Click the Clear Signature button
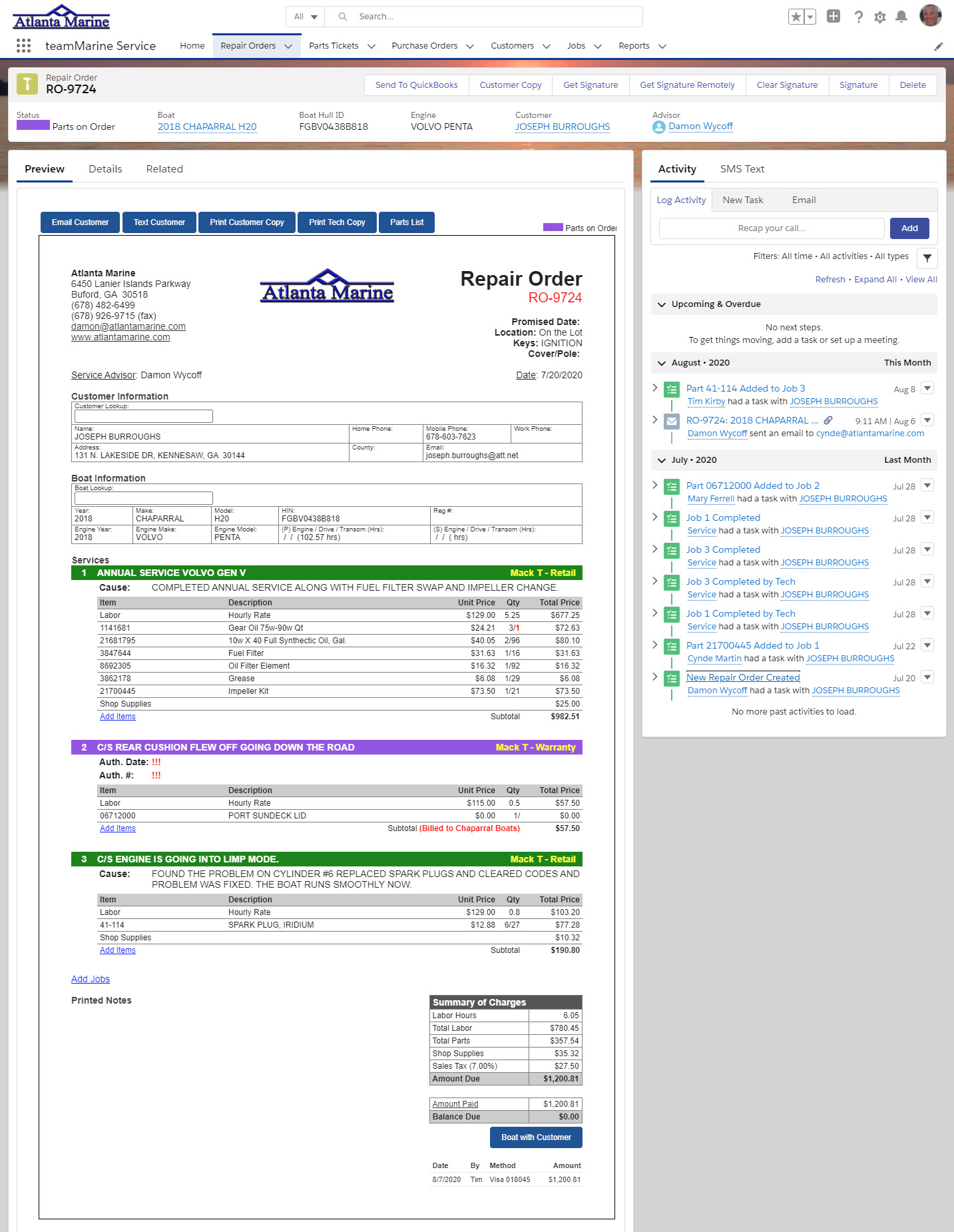954x1232 pixels. pos(787,85)
